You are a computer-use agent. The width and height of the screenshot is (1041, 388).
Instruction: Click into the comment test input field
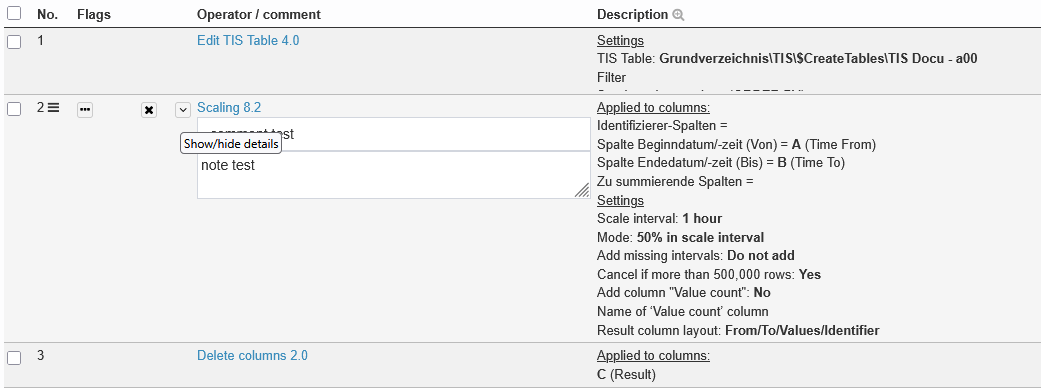[x=394, y=134]
